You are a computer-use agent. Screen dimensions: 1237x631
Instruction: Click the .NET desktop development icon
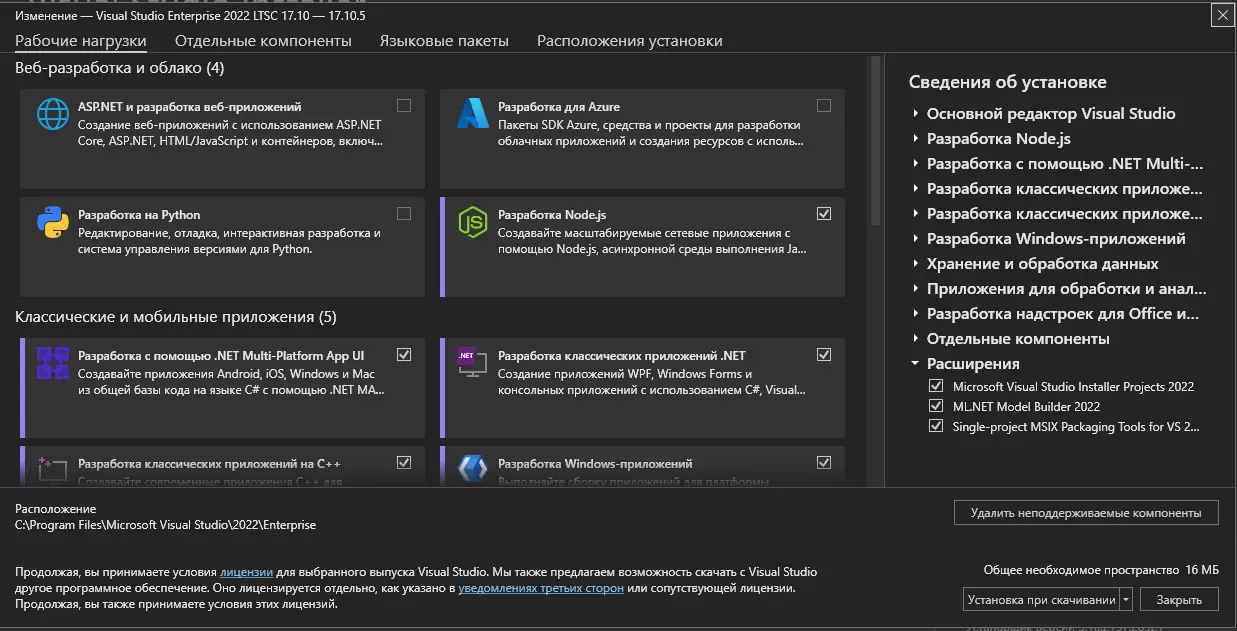472,362
